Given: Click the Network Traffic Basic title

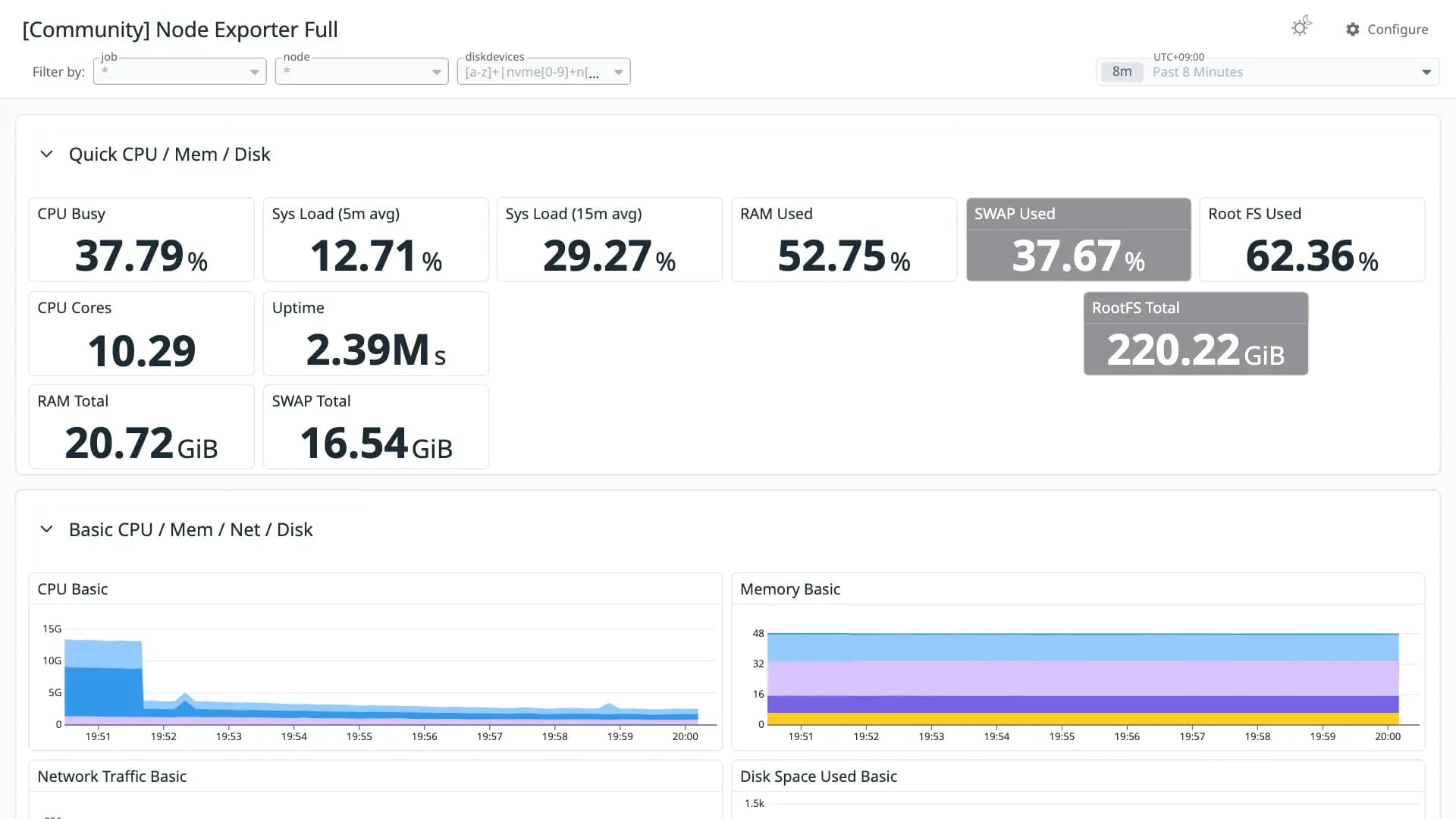Looking at the screenshot, I should 111,777.
